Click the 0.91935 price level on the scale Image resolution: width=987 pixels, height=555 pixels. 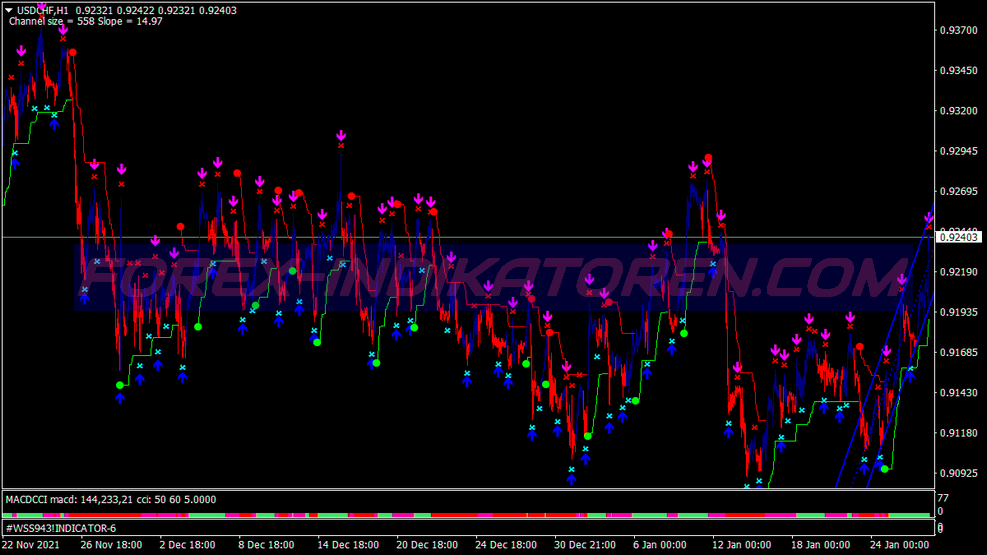pyautogui.click(x=959, y=312)
